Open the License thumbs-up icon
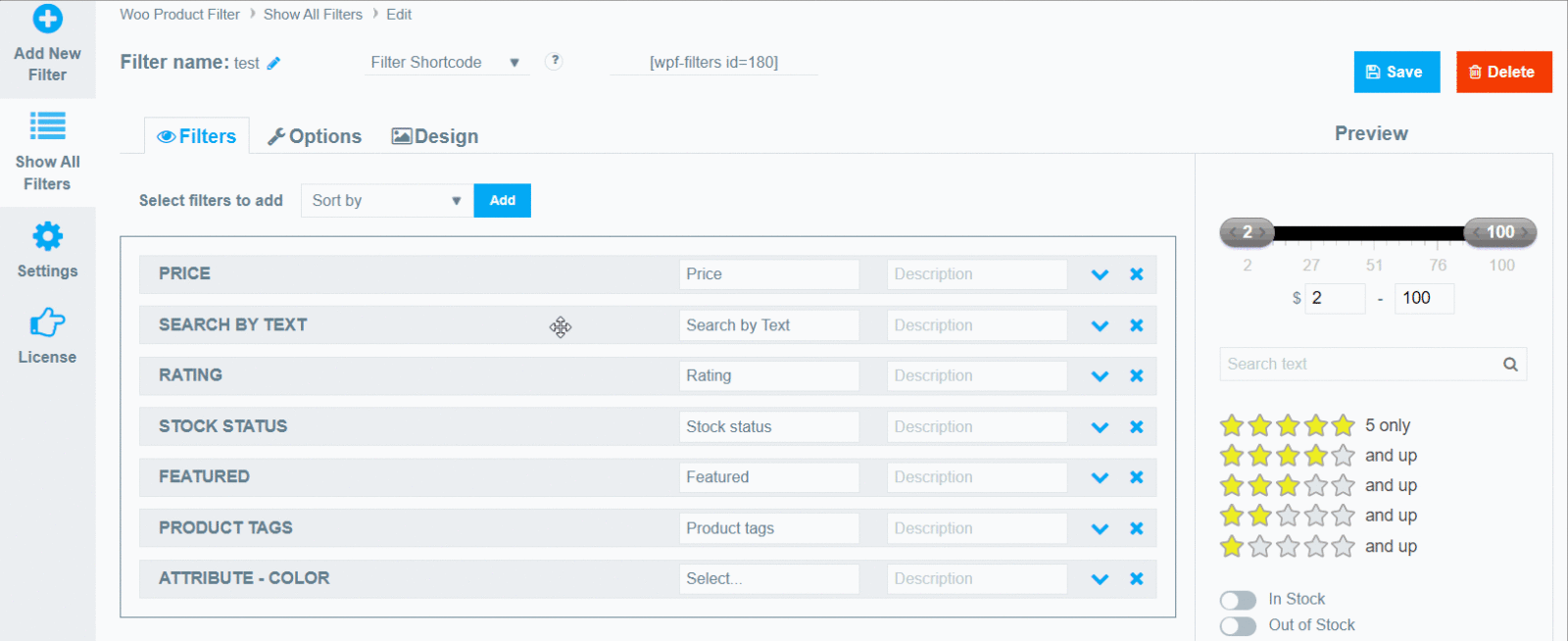Image resolution: width=1568 pixels, height=641 pixels. click(x=47, y=322)
